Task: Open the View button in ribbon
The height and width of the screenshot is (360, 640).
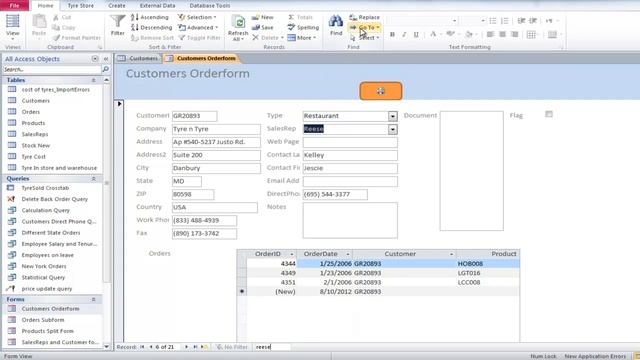Action: click(x=12, y=26)
